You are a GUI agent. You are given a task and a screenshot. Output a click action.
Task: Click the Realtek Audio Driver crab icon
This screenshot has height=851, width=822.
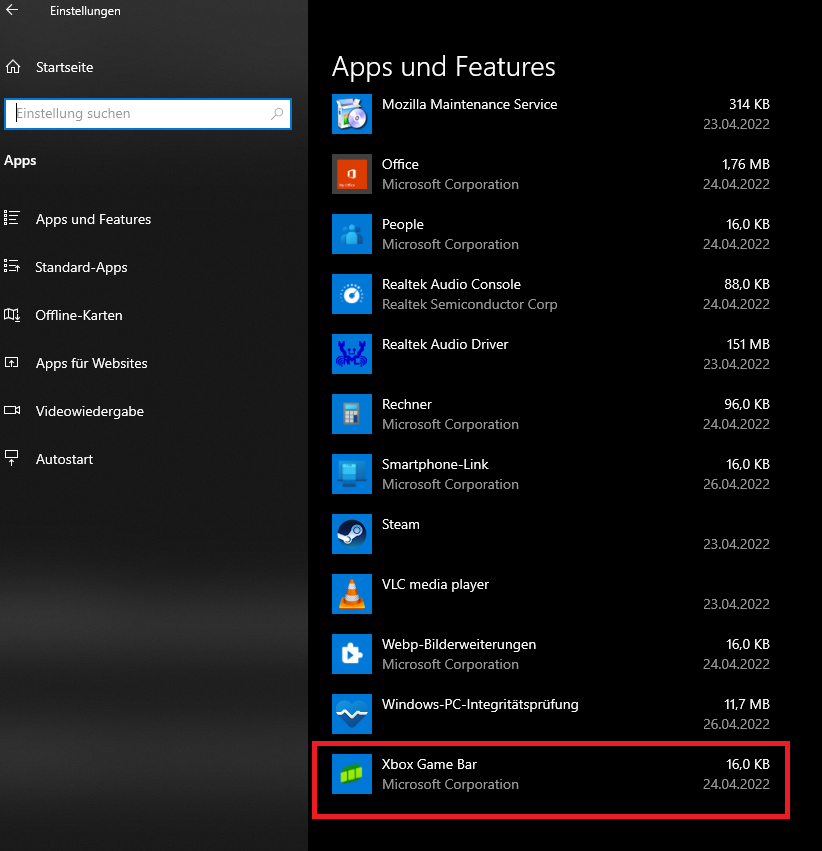352,354
